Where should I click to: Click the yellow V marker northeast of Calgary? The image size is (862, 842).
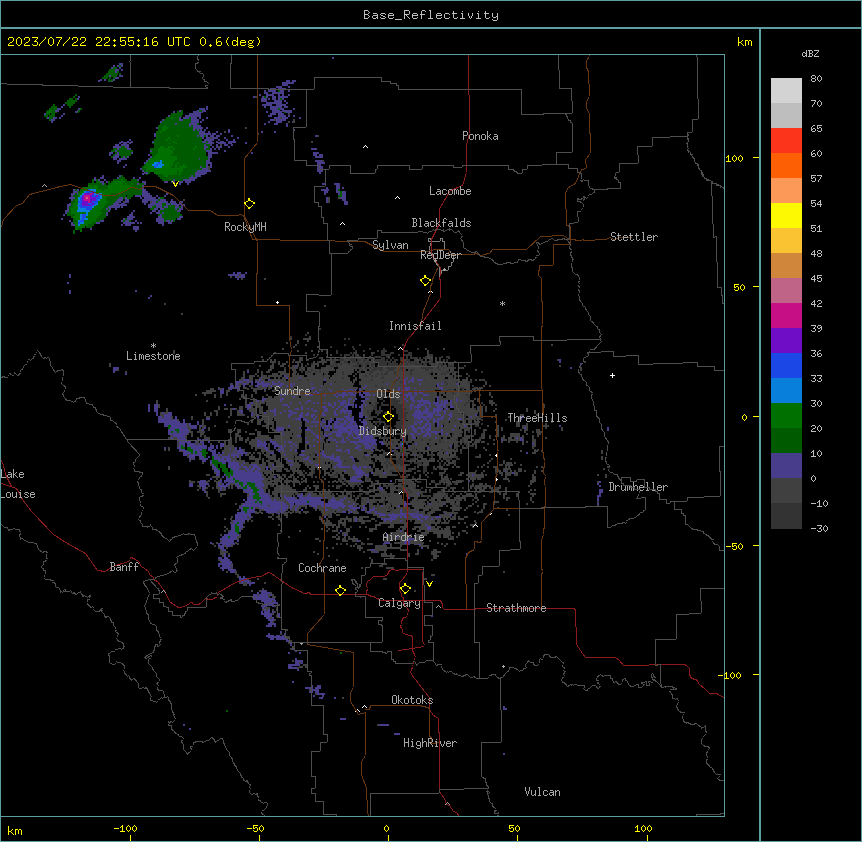(429, 584)
